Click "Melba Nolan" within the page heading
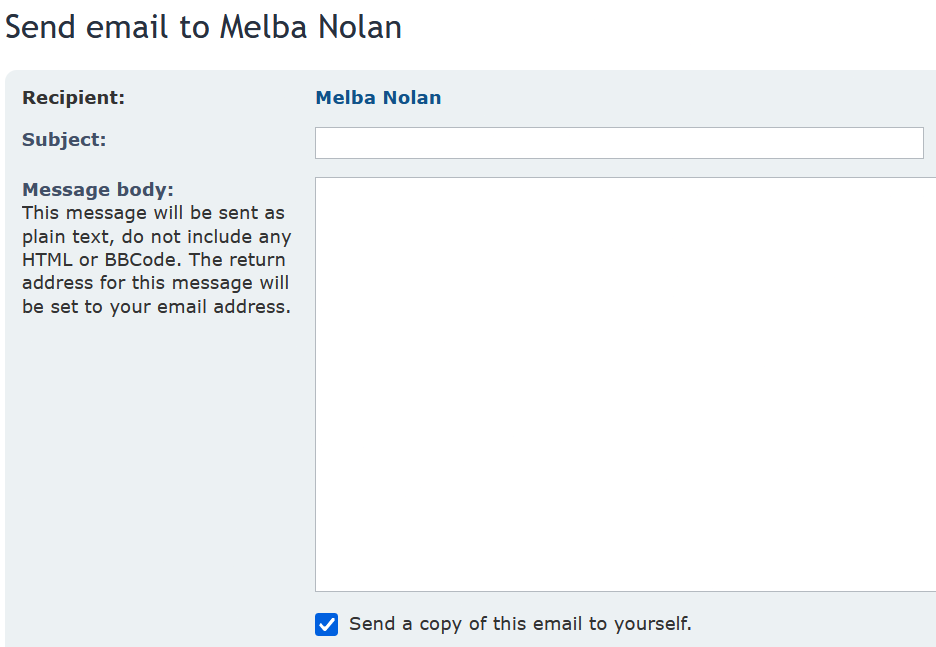The image size is (936, 647). point(311,27)
